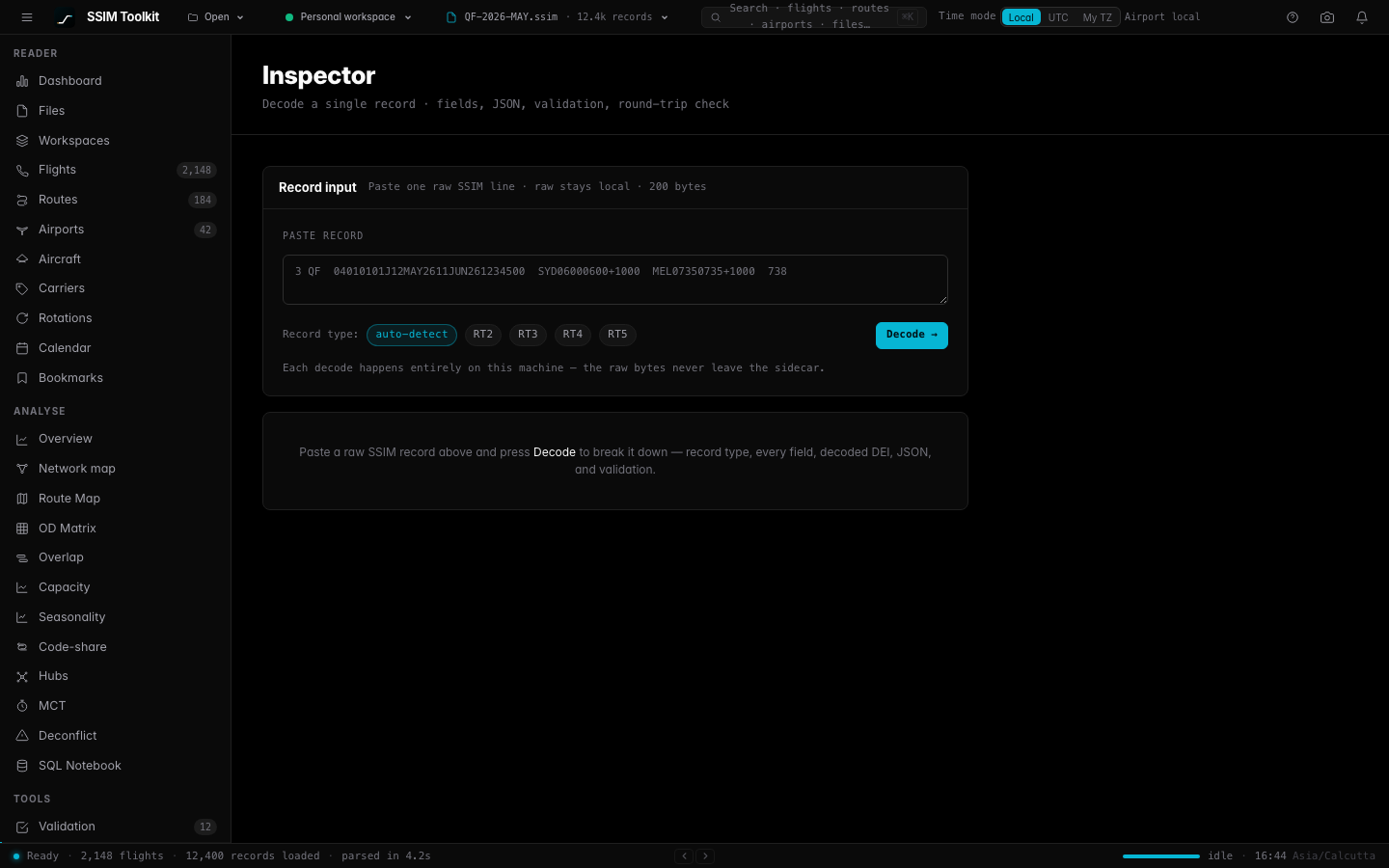Click the SQL Notebook database icon
The image size is (1389, 868).
click(x=22, y=766)
